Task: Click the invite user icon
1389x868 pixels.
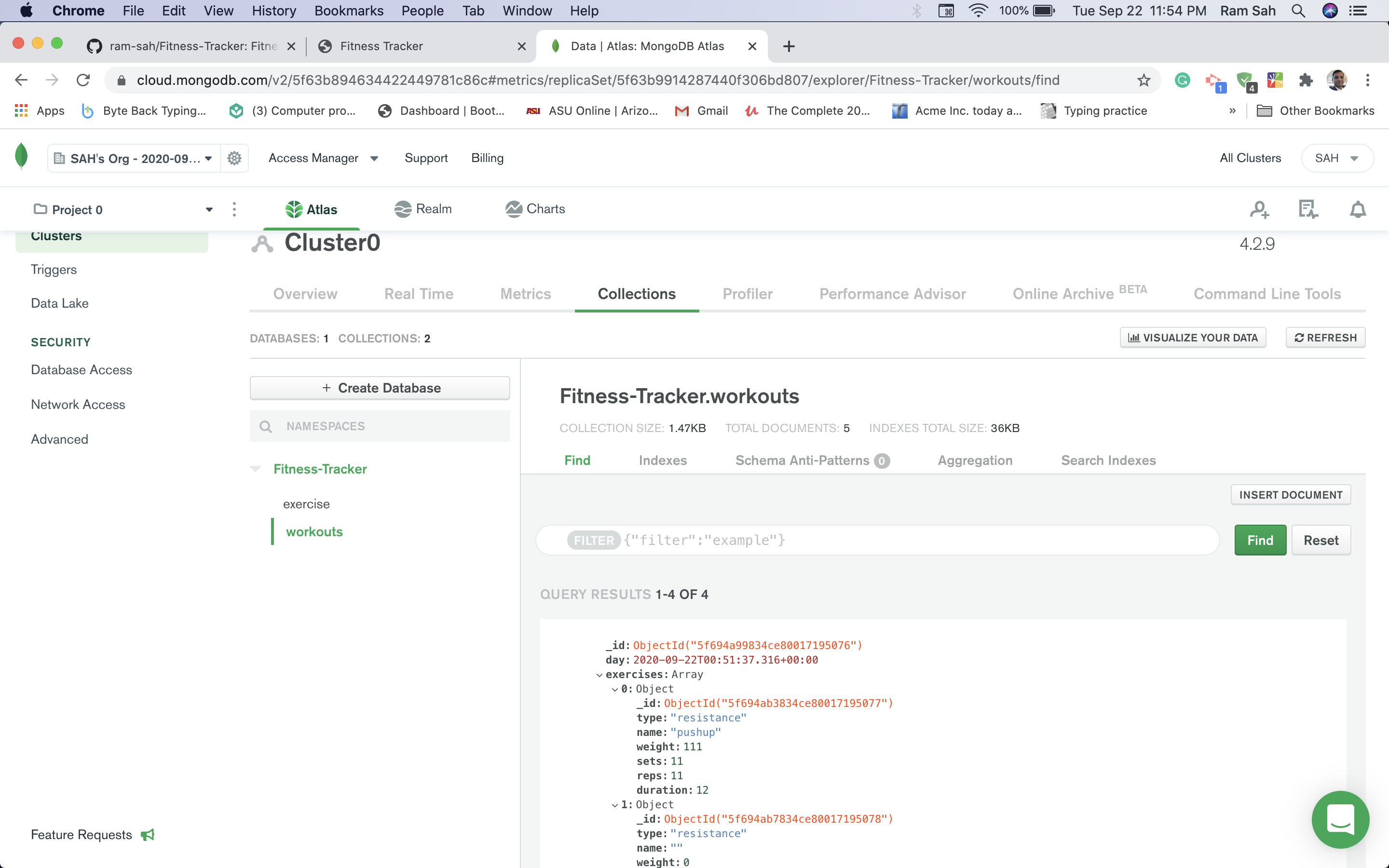Action: pyautogui.click(x=1260, y=209)
